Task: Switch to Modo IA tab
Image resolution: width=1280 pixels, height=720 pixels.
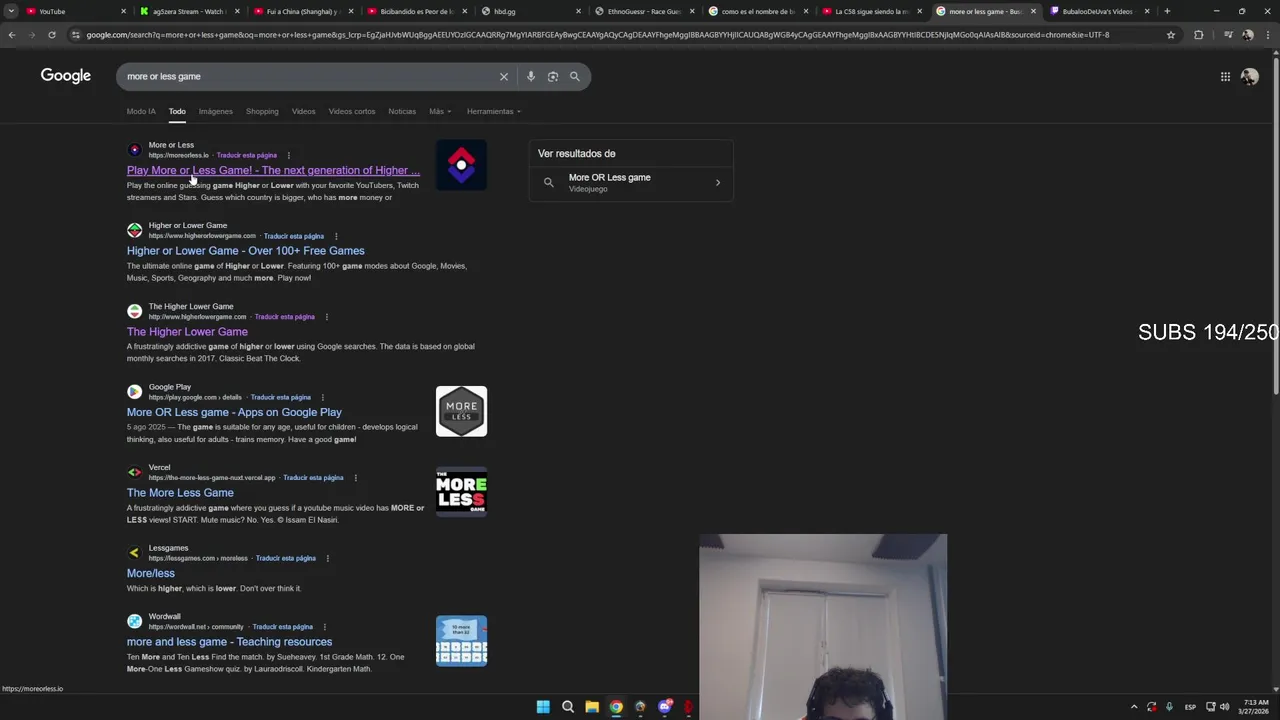Action: point(141,111)
